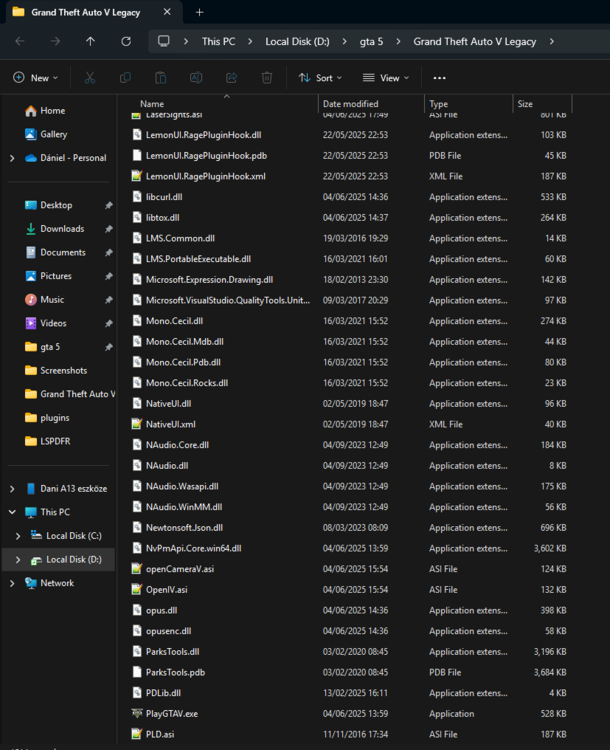610x750 pixels.
Task: Sort by the Type column header
Action: 439,104
